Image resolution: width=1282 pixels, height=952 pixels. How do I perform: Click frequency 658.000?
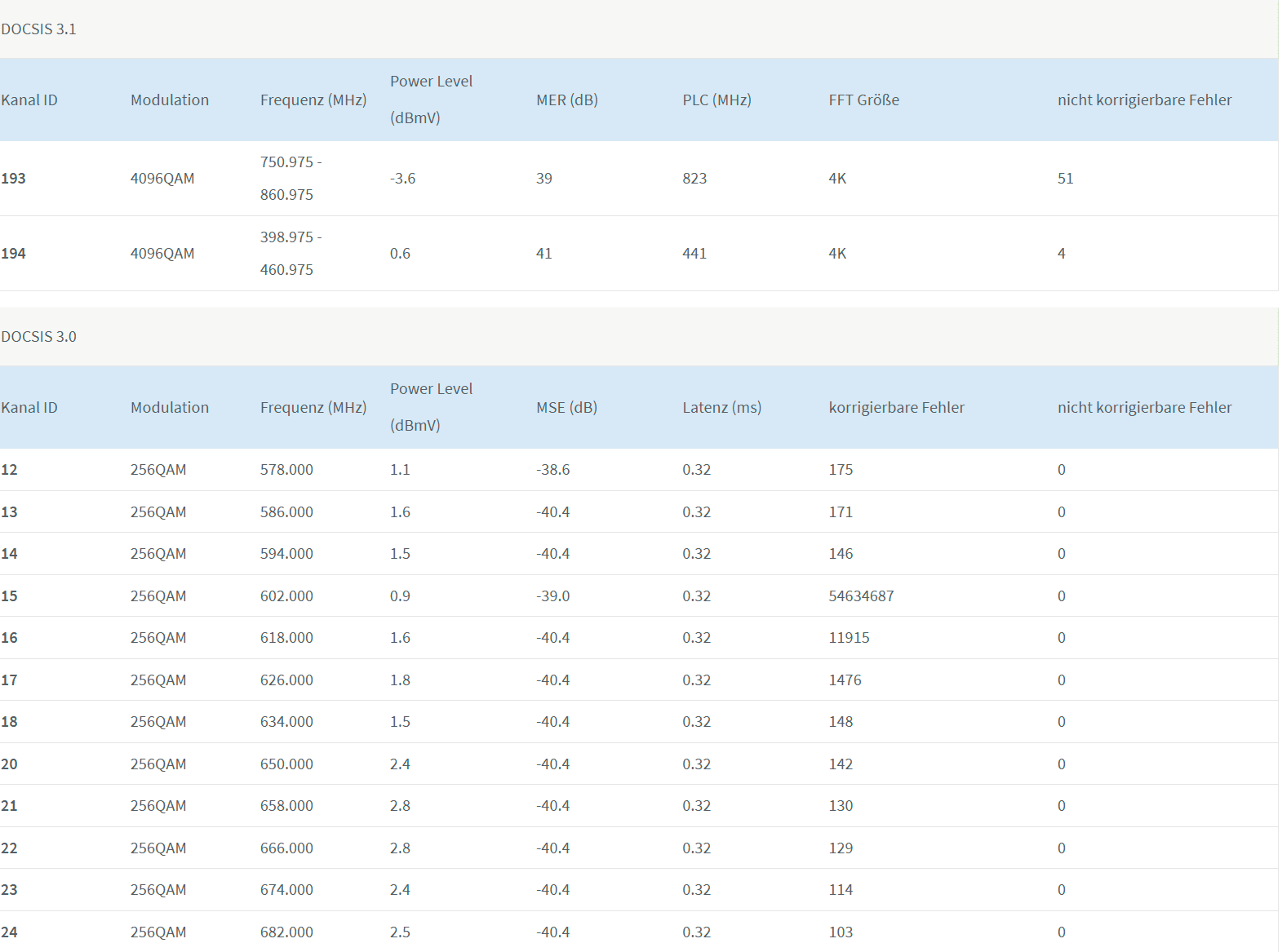(286, 806)
